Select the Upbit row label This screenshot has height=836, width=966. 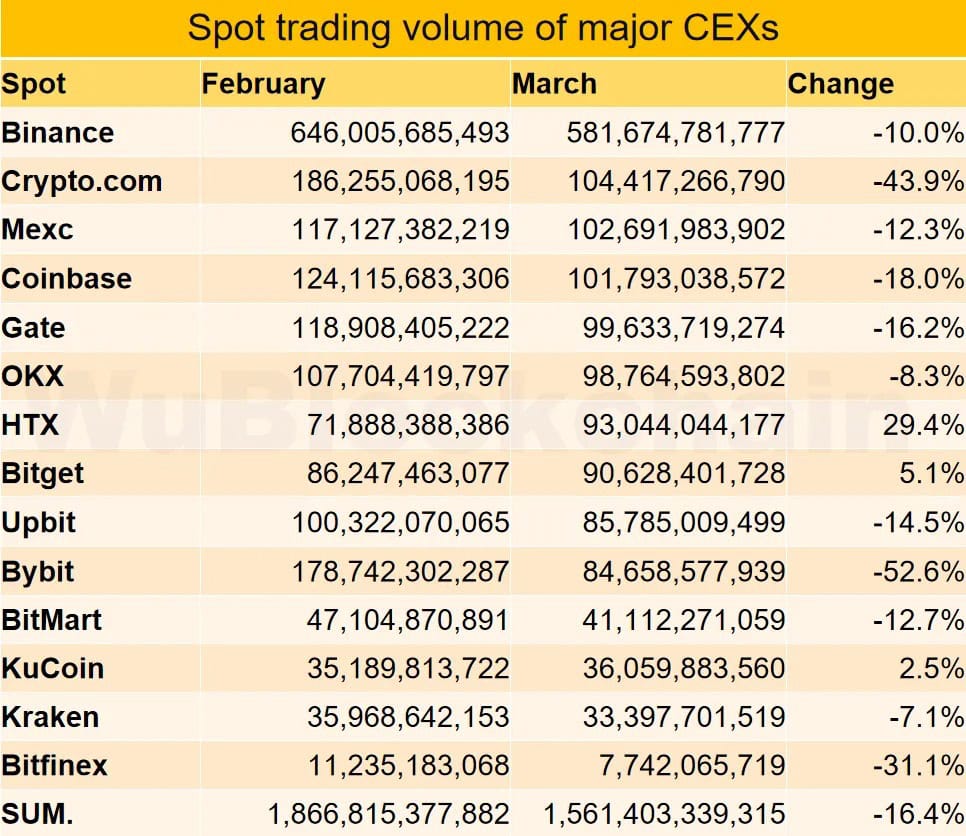click(x=39, y=522)
